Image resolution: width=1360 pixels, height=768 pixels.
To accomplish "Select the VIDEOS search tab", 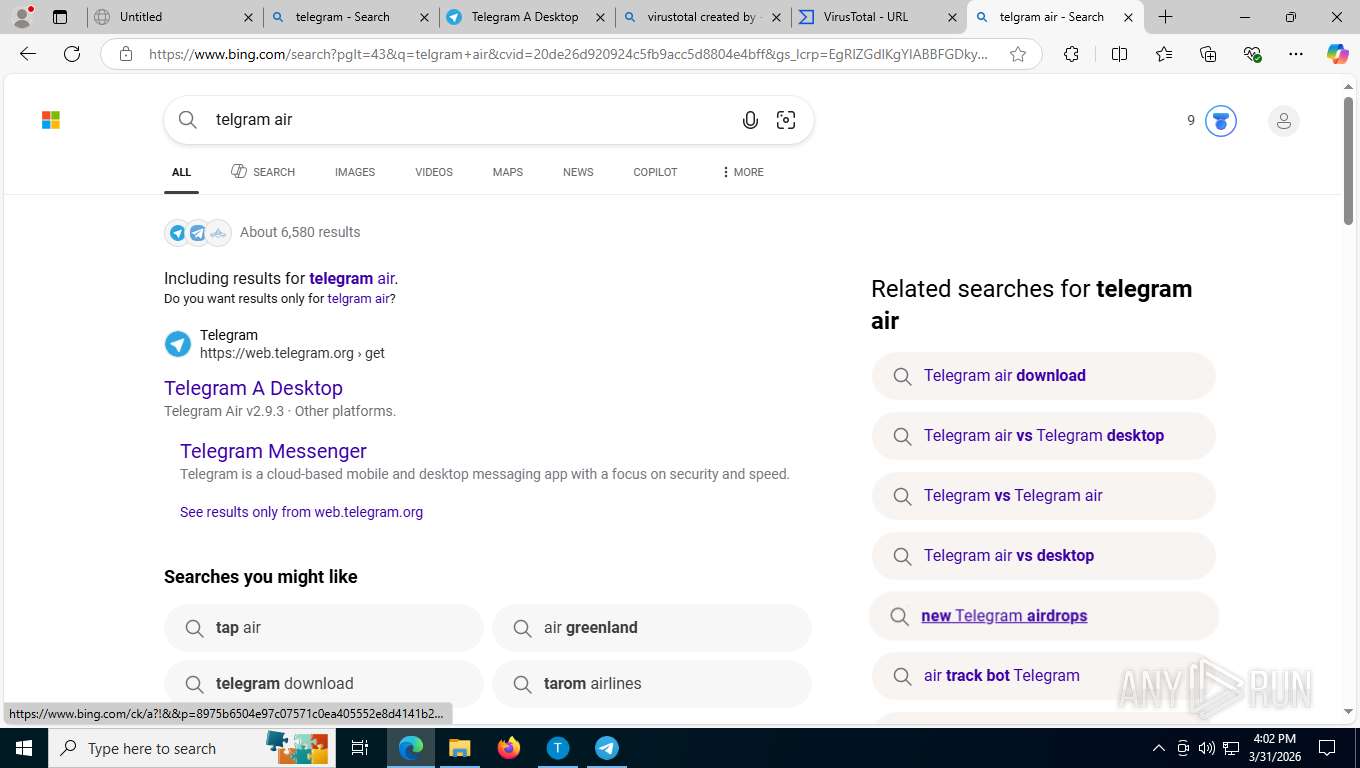I will point(434,172).
